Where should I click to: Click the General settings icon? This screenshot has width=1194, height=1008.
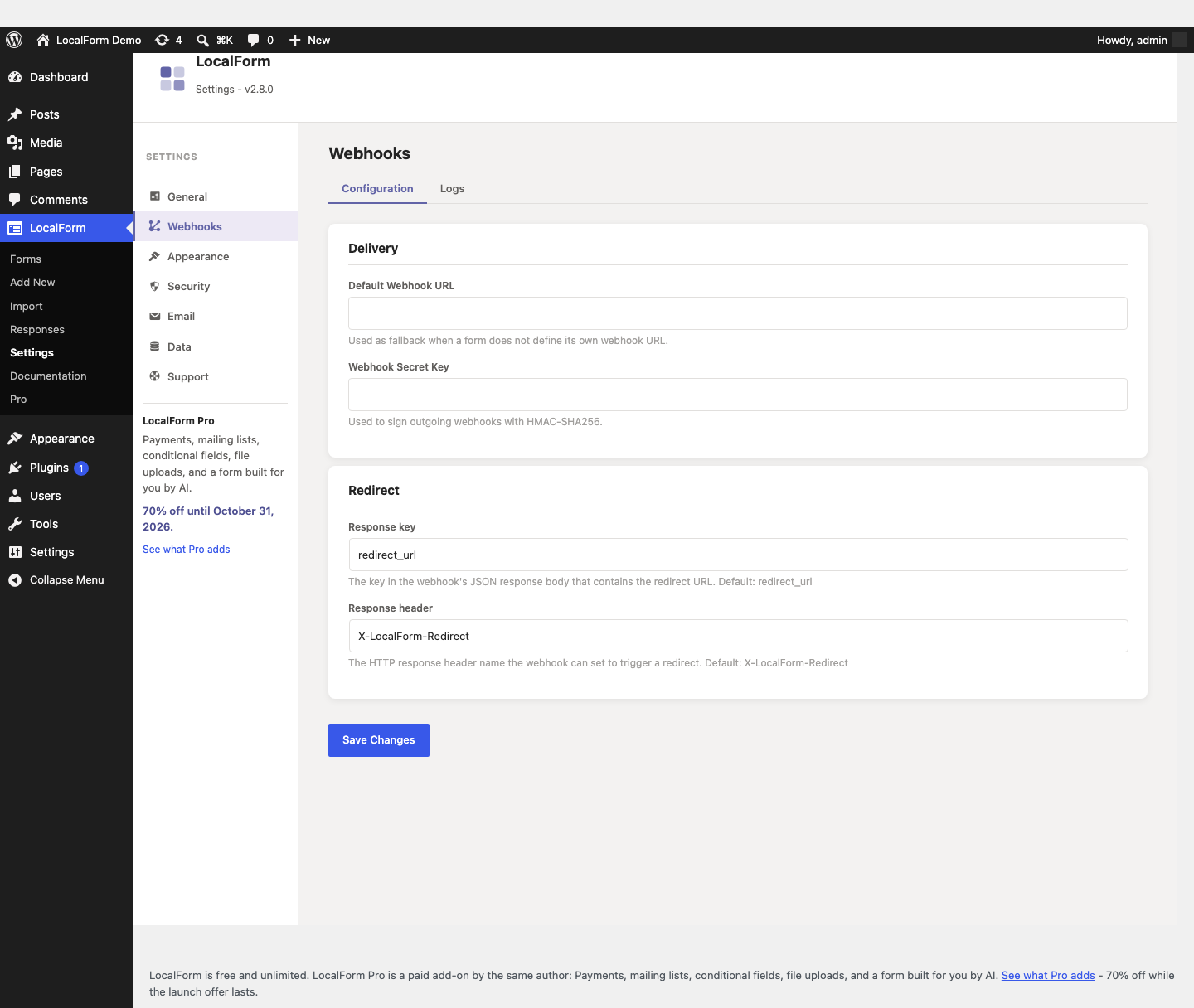(x=155, y=196)
